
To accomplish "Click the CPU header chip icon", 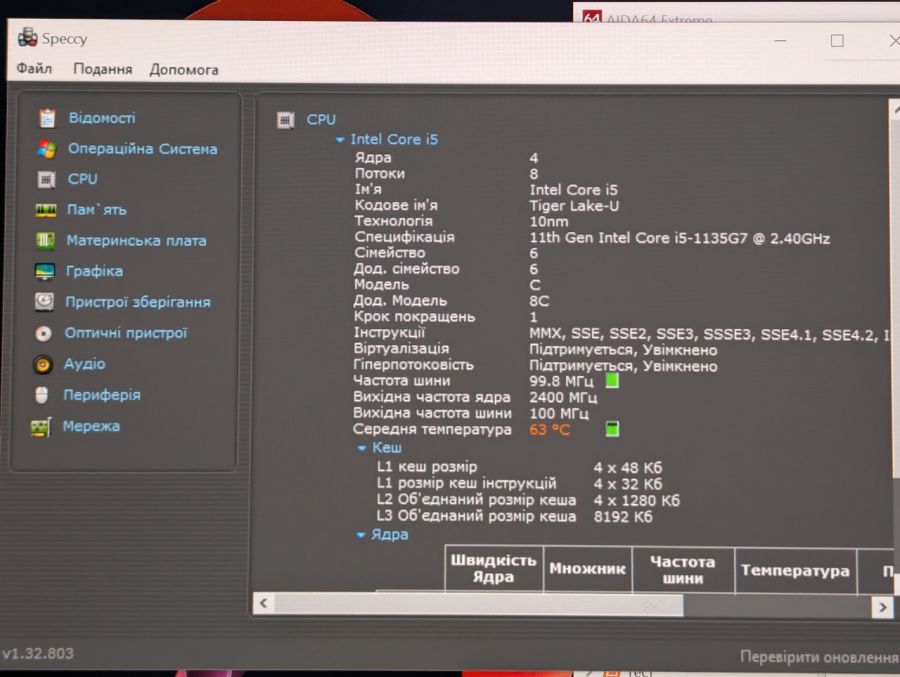I will [285, 119].
